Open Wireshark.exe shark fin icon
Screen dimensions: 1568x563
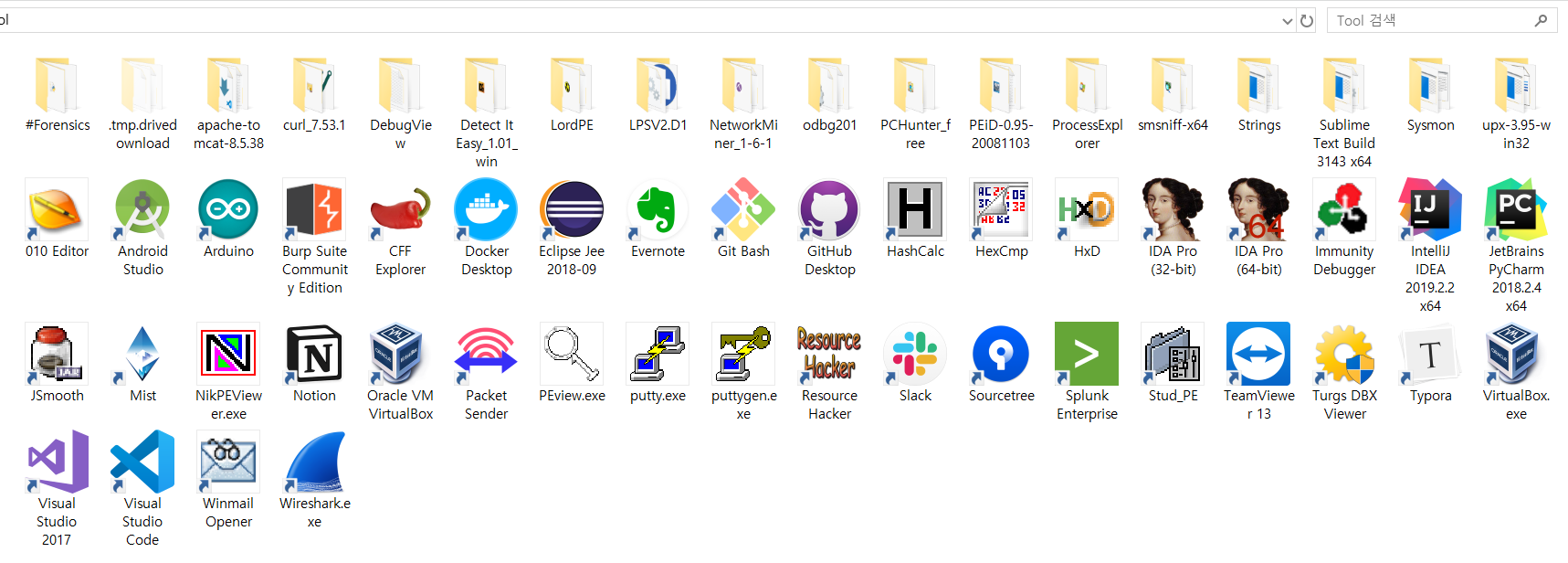(314, 462)
